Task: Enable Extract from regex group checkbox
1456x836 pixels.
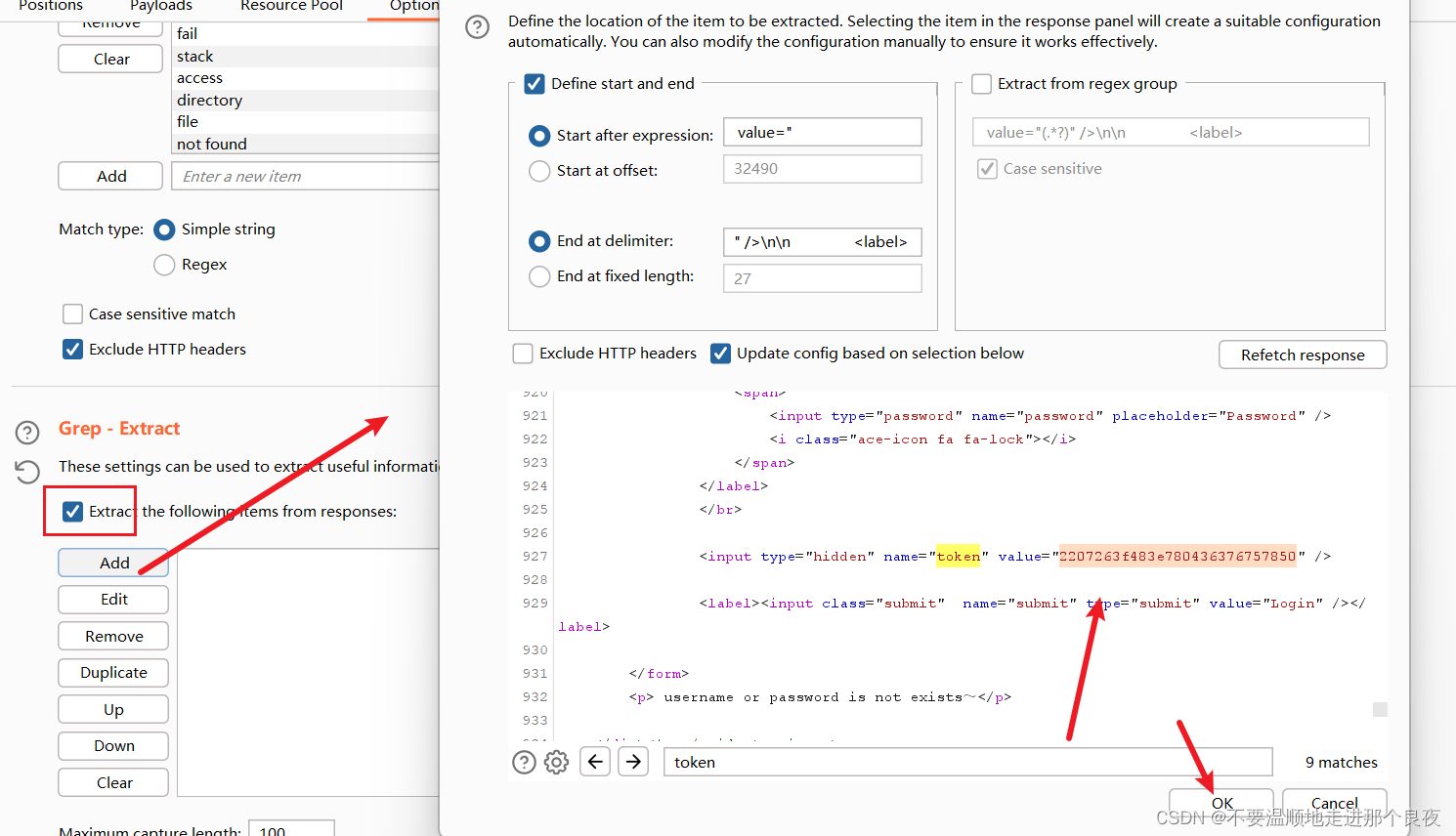Action: tap(981, 84)
